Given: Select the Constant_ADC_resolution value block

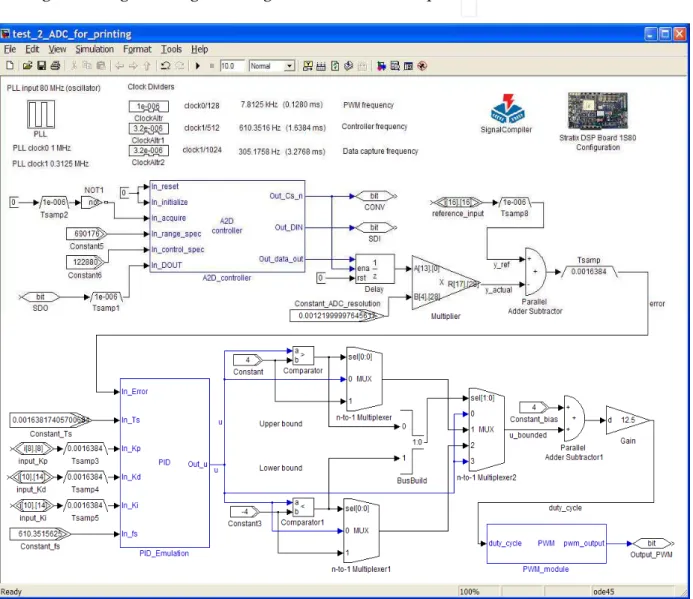Looking at the screenshot, I should [337, 316].
